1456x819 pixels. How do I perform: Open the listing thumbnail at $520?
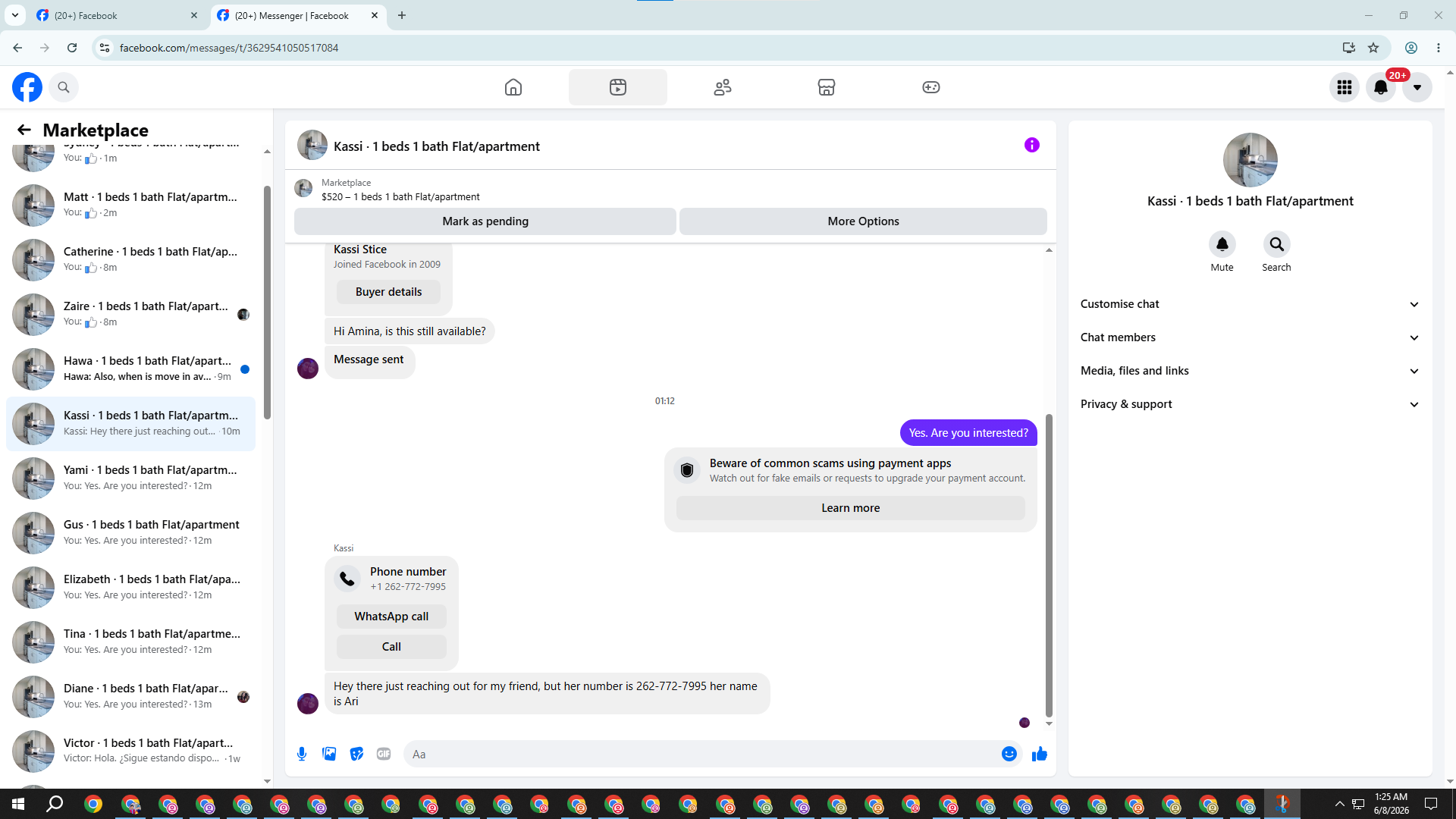point(303,188)
